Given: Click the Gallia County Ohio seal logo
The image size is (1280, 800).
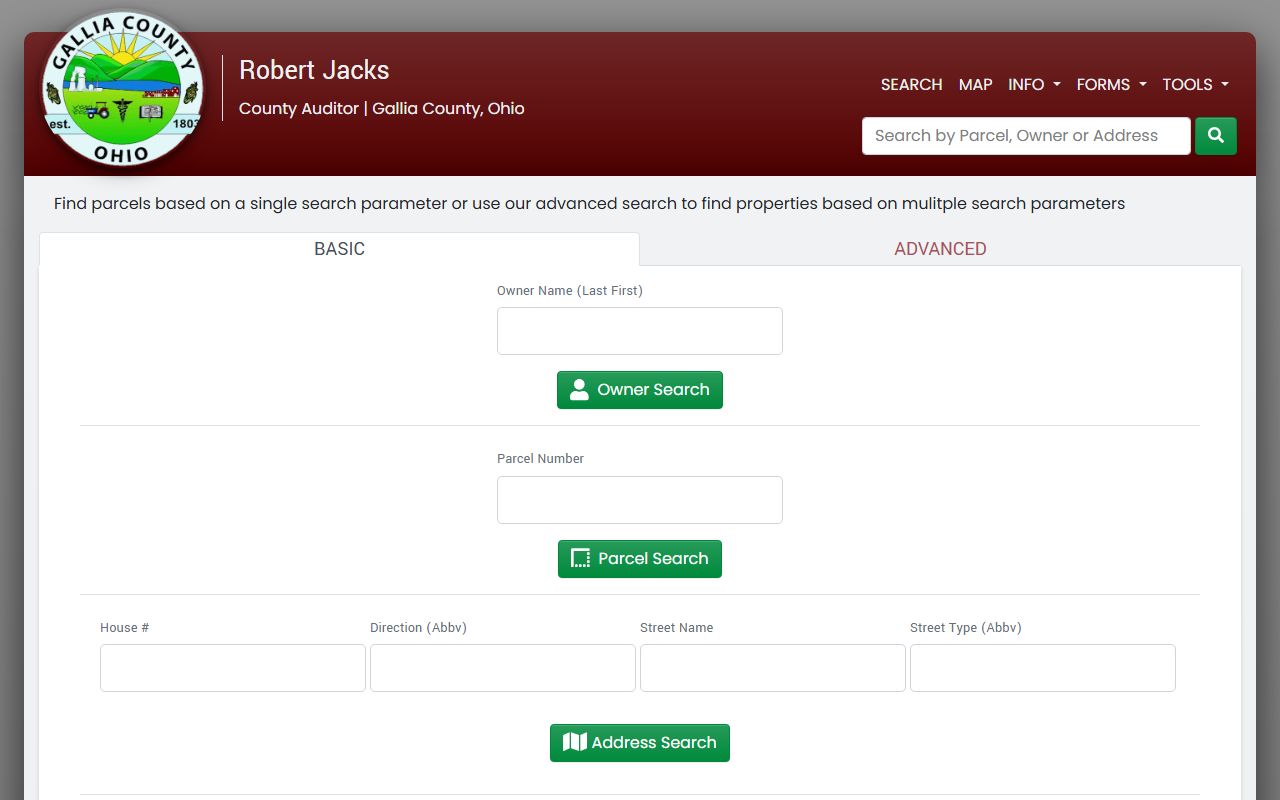Looking at the screenshot, I should 122,89.
